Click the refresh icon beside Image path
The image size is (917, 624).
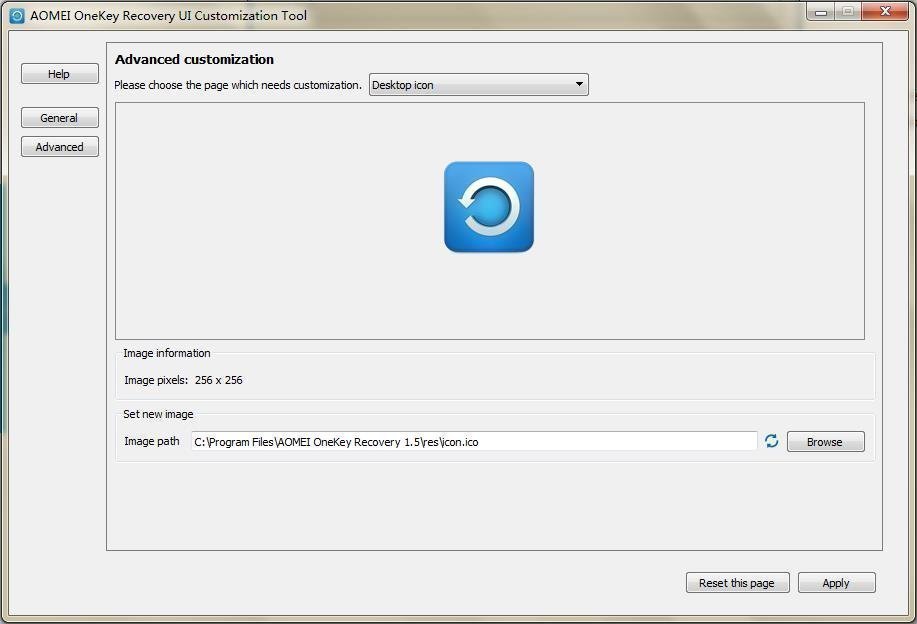771,441
